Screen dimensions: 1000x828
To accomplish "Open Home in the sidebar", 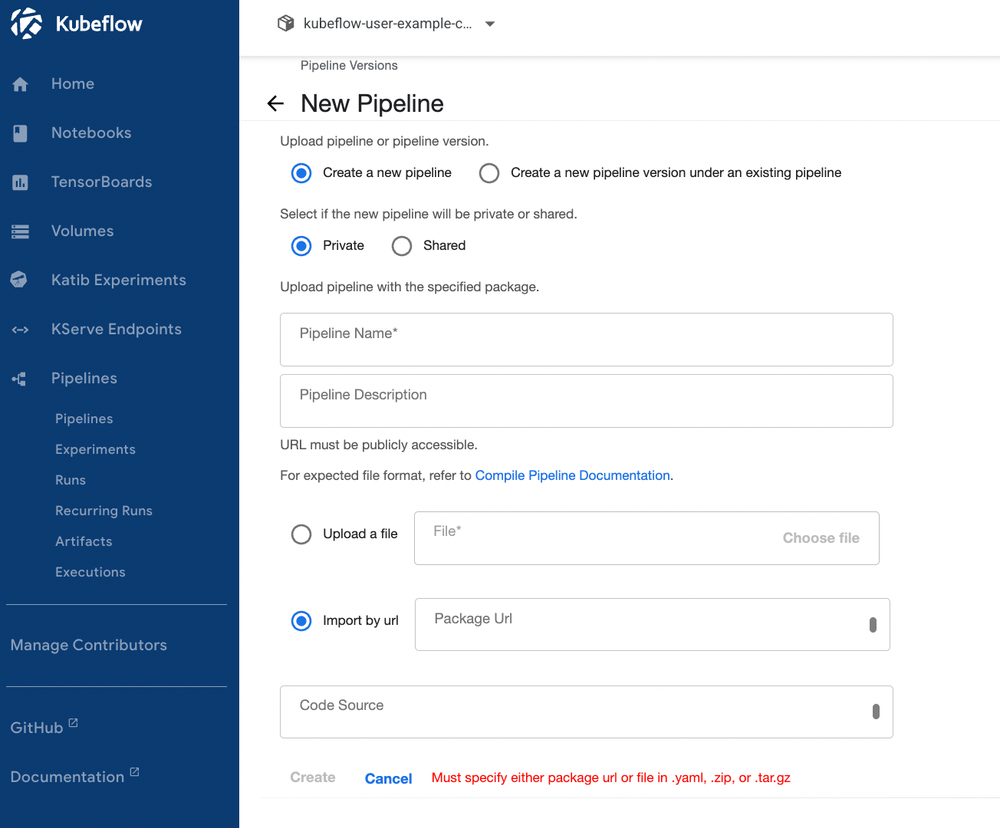I will tap(73, 84).
